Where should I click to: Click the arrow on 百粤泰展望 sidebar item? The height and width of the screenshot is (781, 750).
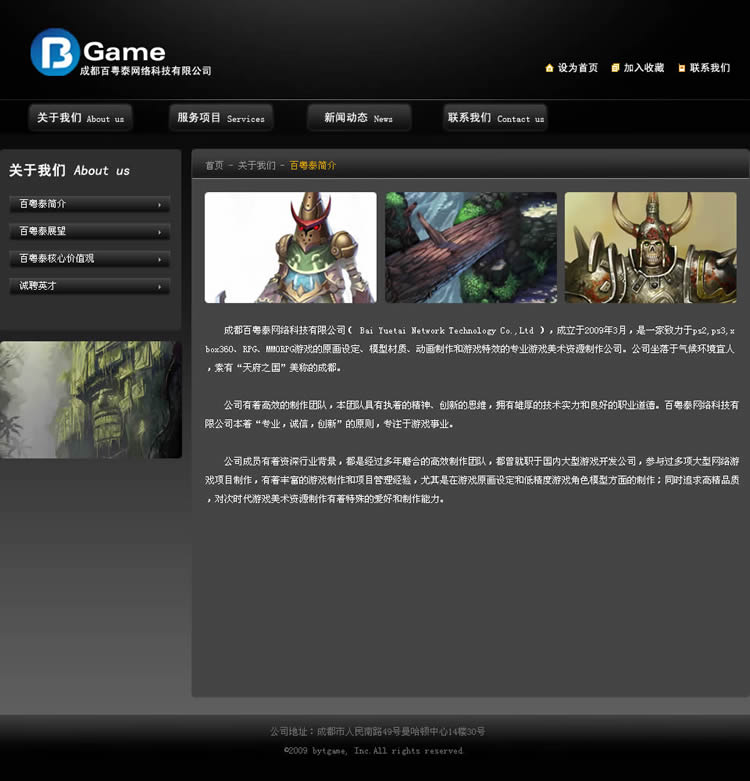(x=159, y=232)
